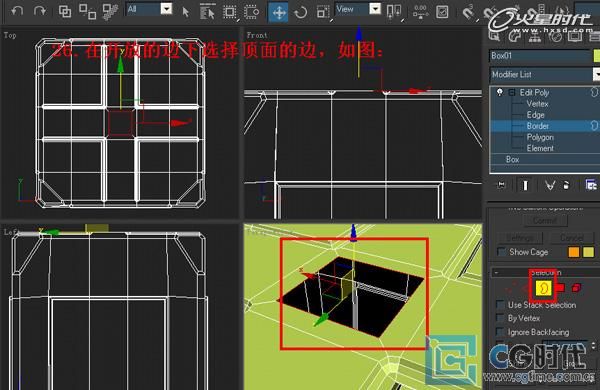Open the Hierarchy panel tab icon

(x=535, y=36)
